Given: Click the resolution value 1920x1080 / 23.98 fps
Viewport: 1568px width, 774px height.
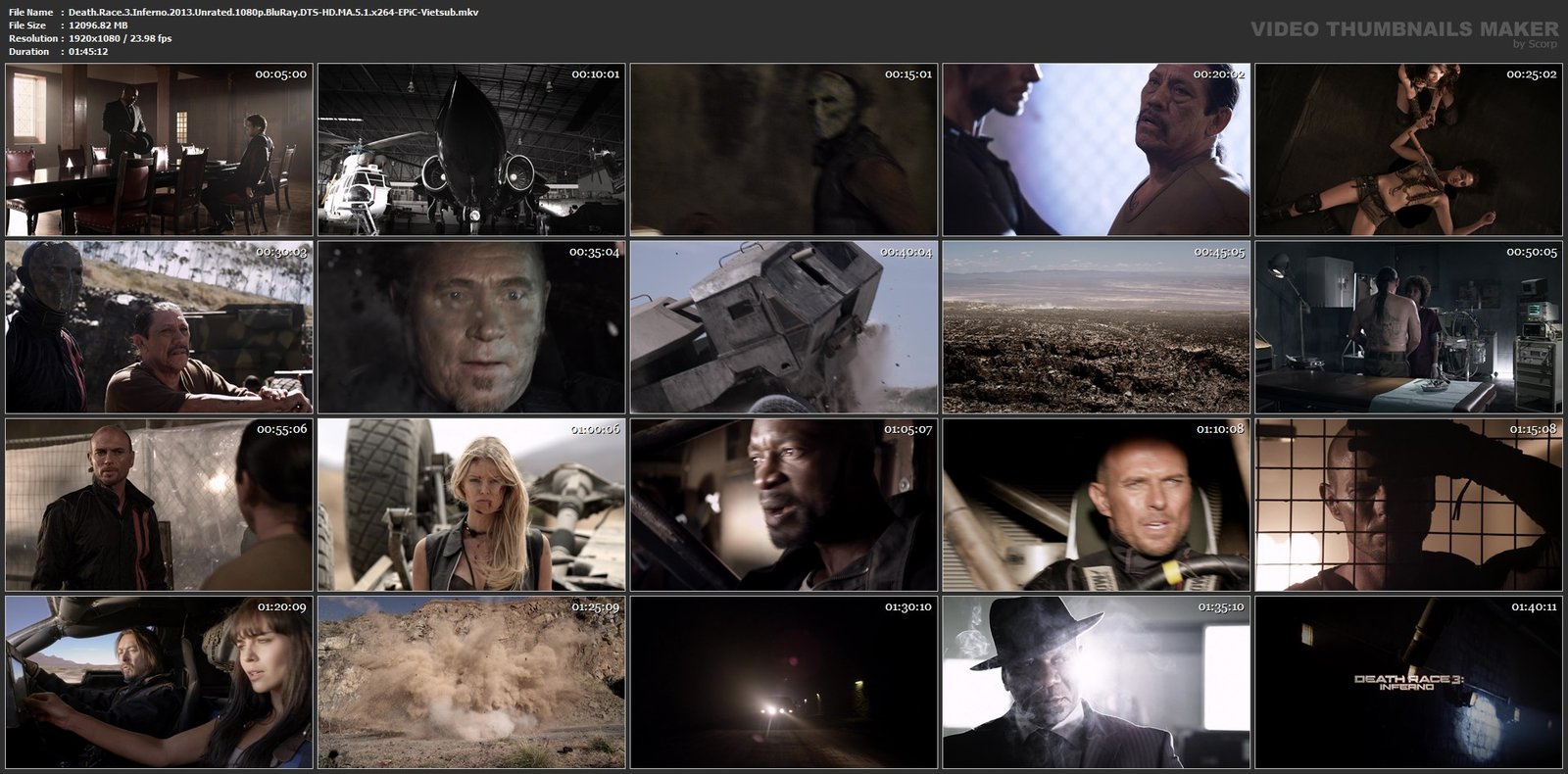Looking at the screenshot, I should click(121, 38).
